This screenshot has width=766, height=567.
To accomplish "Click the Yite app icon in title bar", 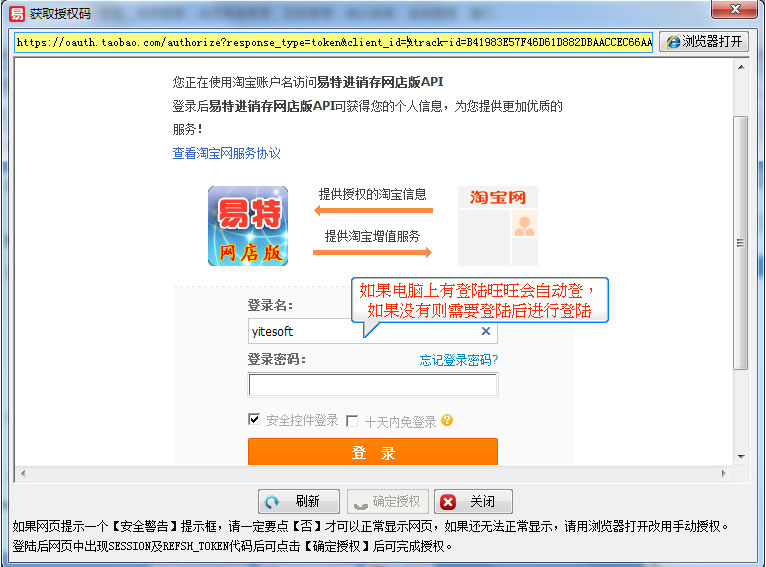I will [x=17, y=14].
